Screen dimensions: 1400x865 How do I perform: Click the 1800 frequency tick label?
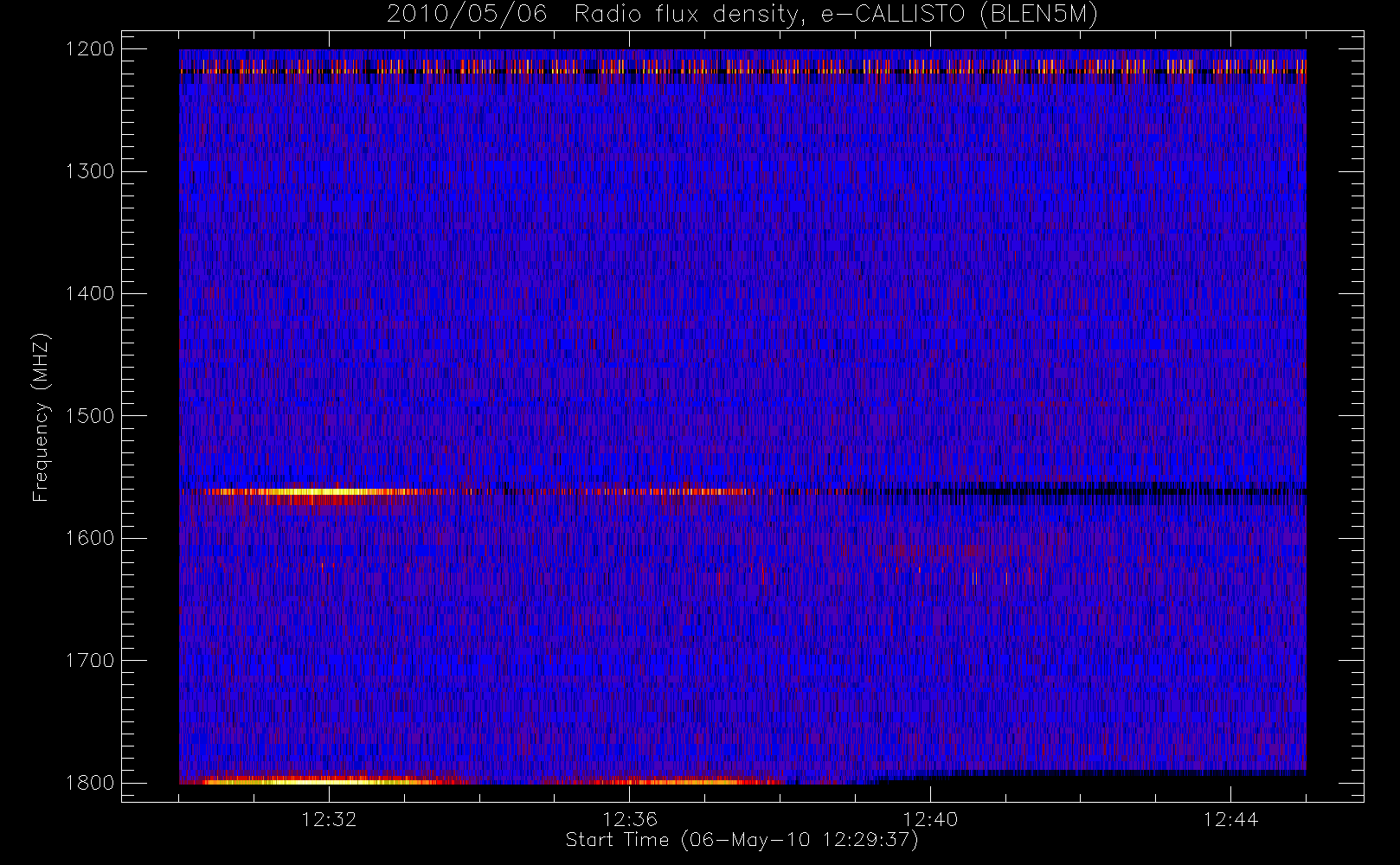click(90, 783)
